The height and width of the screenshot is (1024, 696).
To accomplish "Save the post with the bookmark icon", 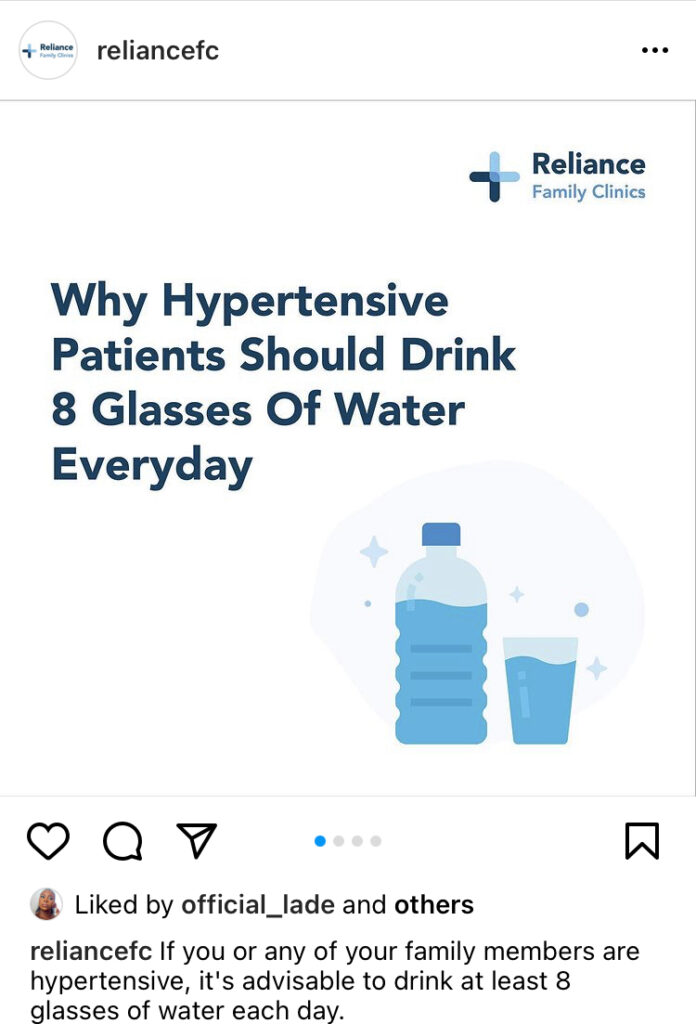I will (x=642, y=840).
